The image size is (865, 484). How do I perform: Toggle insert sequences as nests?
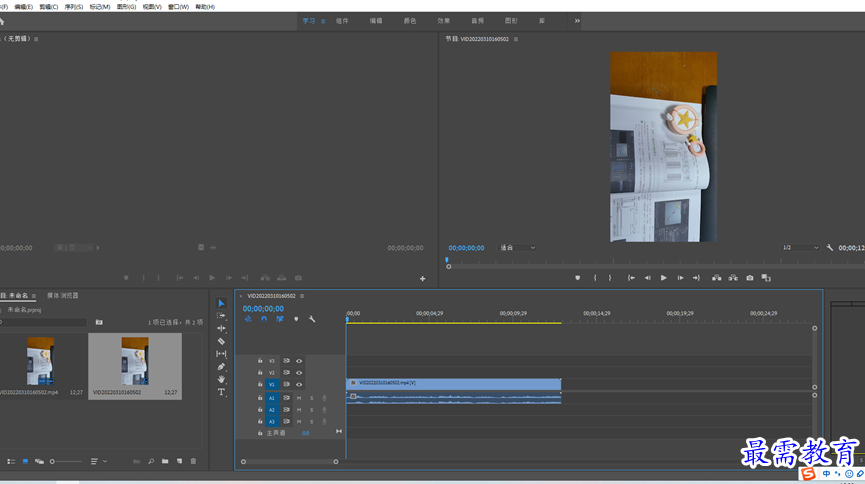click(248, 319)
